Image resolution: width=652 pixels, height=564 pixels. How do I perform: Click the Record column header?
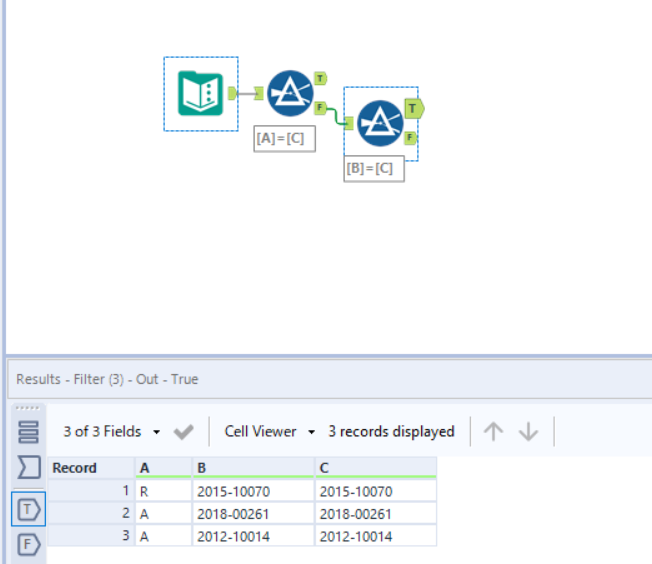(x=91, y=468)
